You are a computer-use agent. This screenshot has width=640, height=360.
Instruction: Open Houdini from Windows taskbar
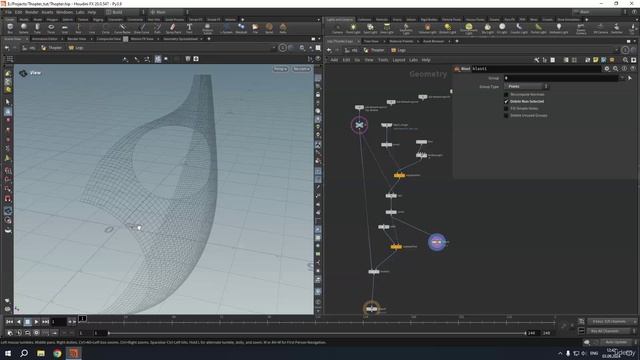point(74,353)
